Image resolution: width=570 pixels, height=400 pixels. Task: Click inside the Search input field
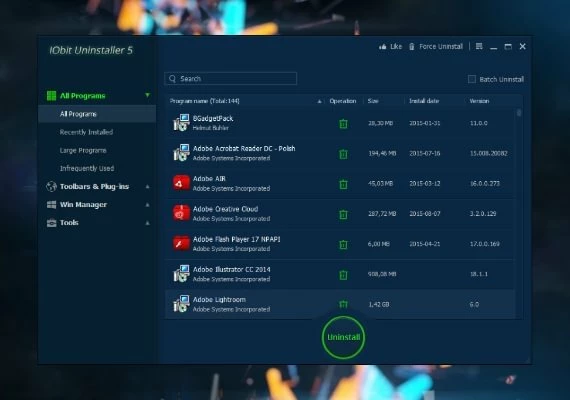pos(230,79)
